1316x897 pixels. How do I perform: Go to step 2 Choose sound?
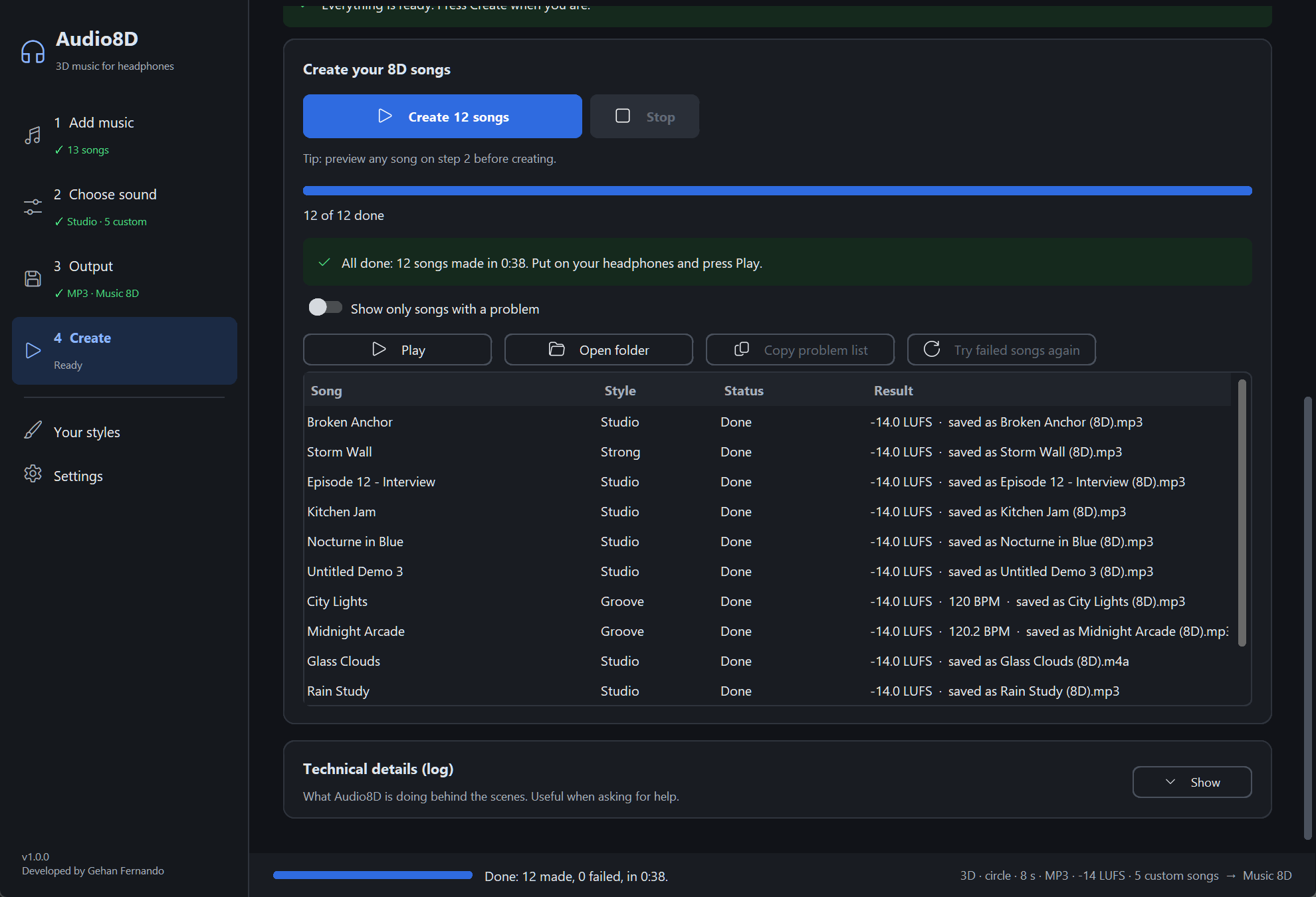click(x=124, y=207)
